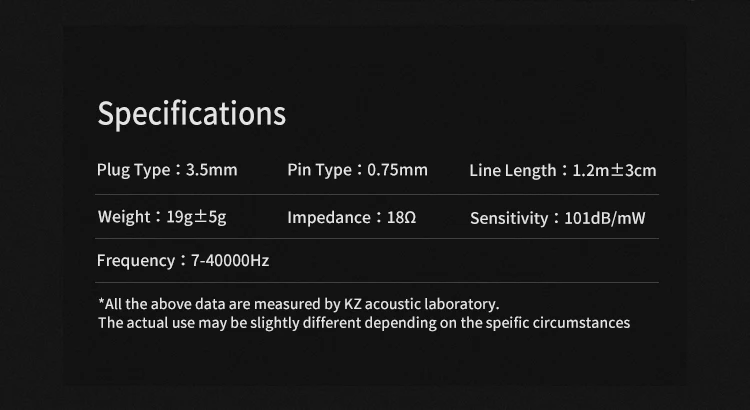Click the Pin Type 0.75mm entry
Screen dimensions: 750x410
pyautogui.click(x=357, y=170)
